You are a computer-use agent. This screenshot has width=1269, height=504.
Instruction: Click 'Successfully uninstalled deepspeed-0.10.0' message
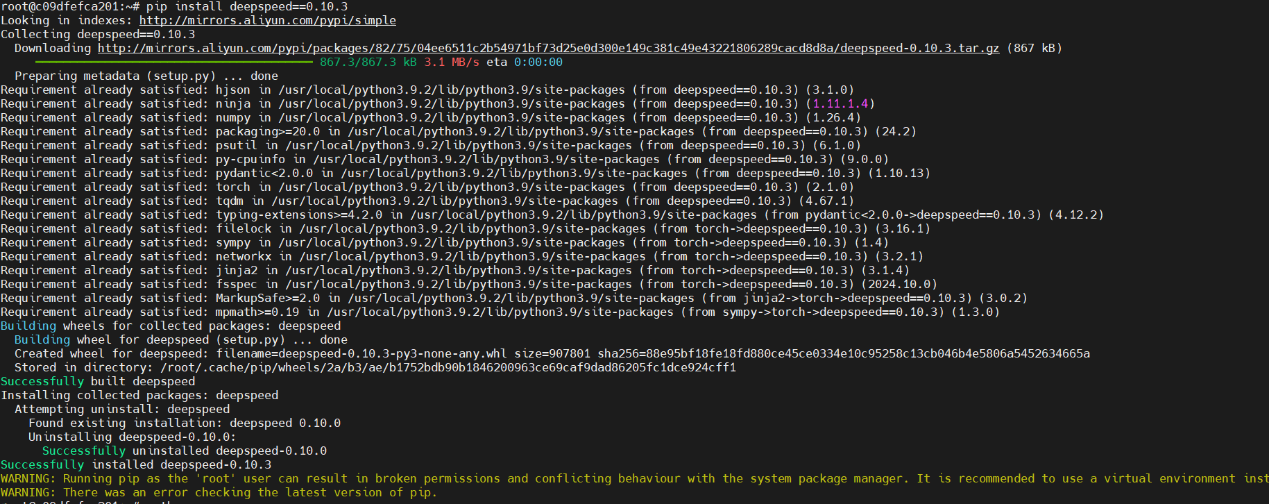tap(184, 452)
